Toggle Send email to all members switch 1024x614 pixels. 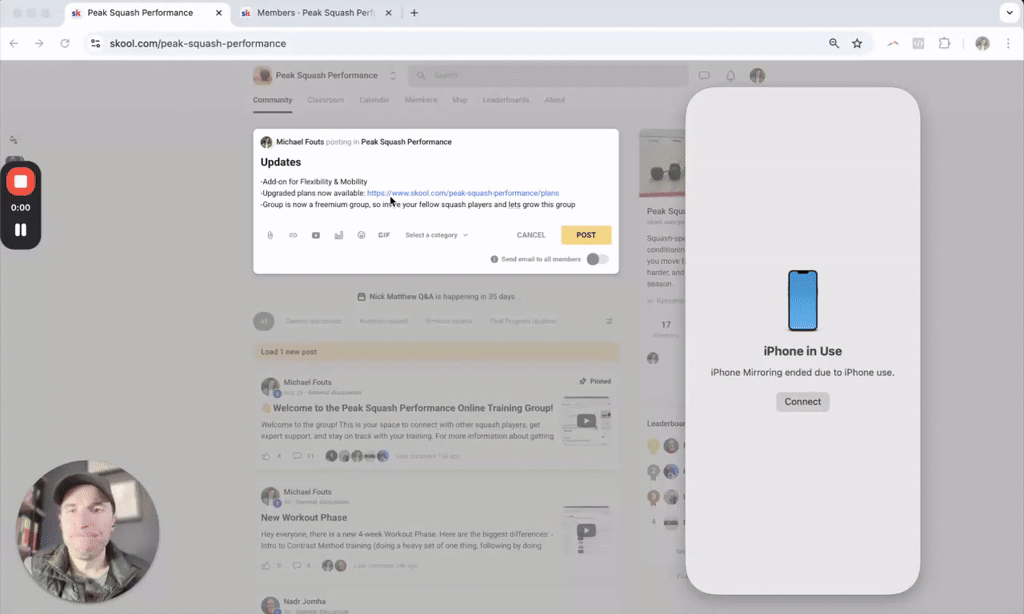tap(597, 259)
